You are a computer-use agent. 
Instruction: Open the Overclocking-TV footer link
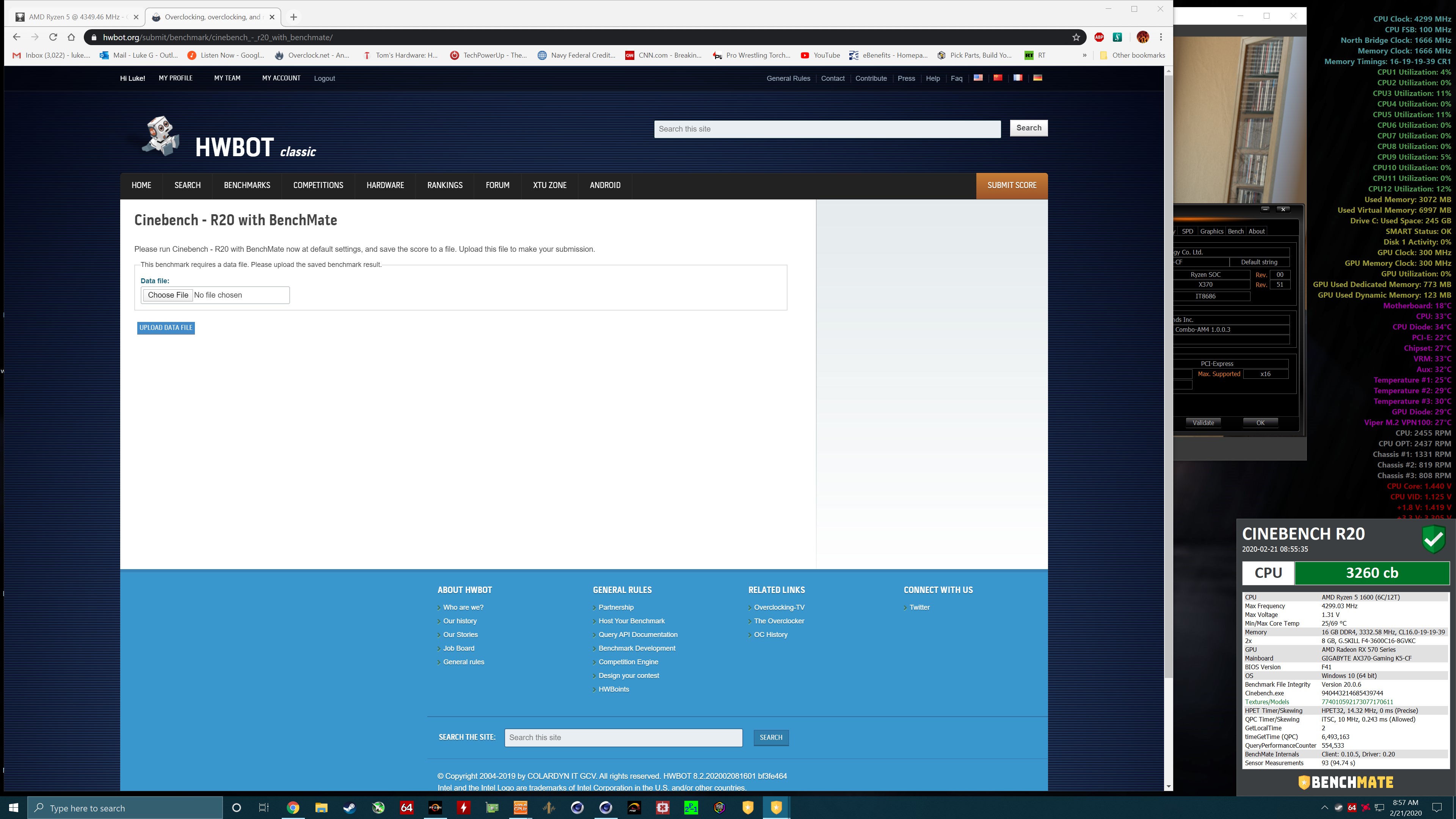[x=779, y=607]
